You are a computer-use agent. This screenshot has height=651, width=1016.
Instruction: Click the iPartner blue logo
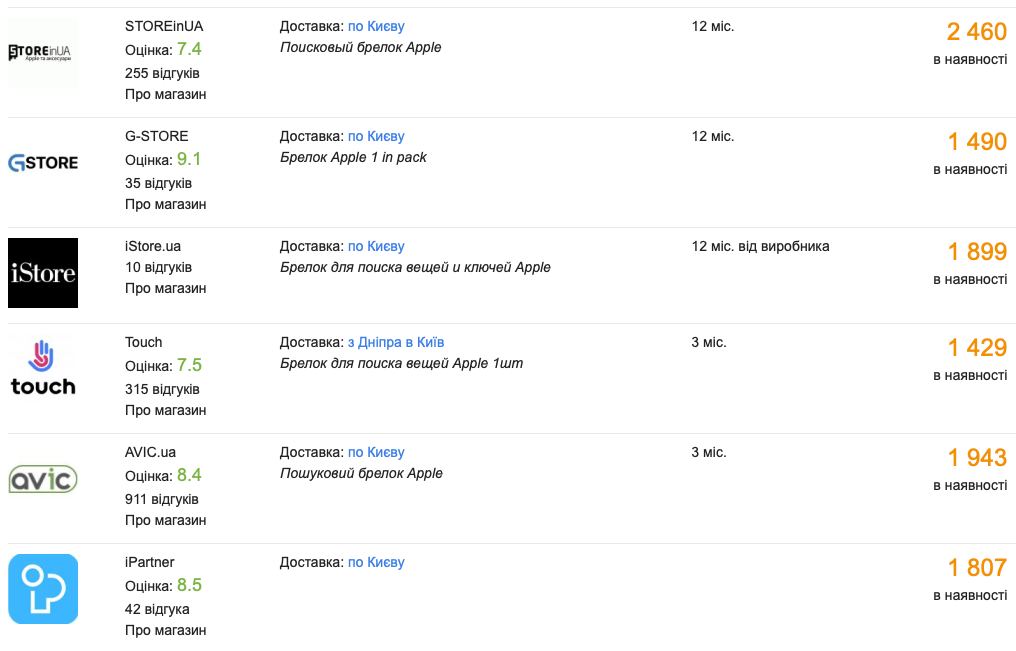[x=43, y=589]
